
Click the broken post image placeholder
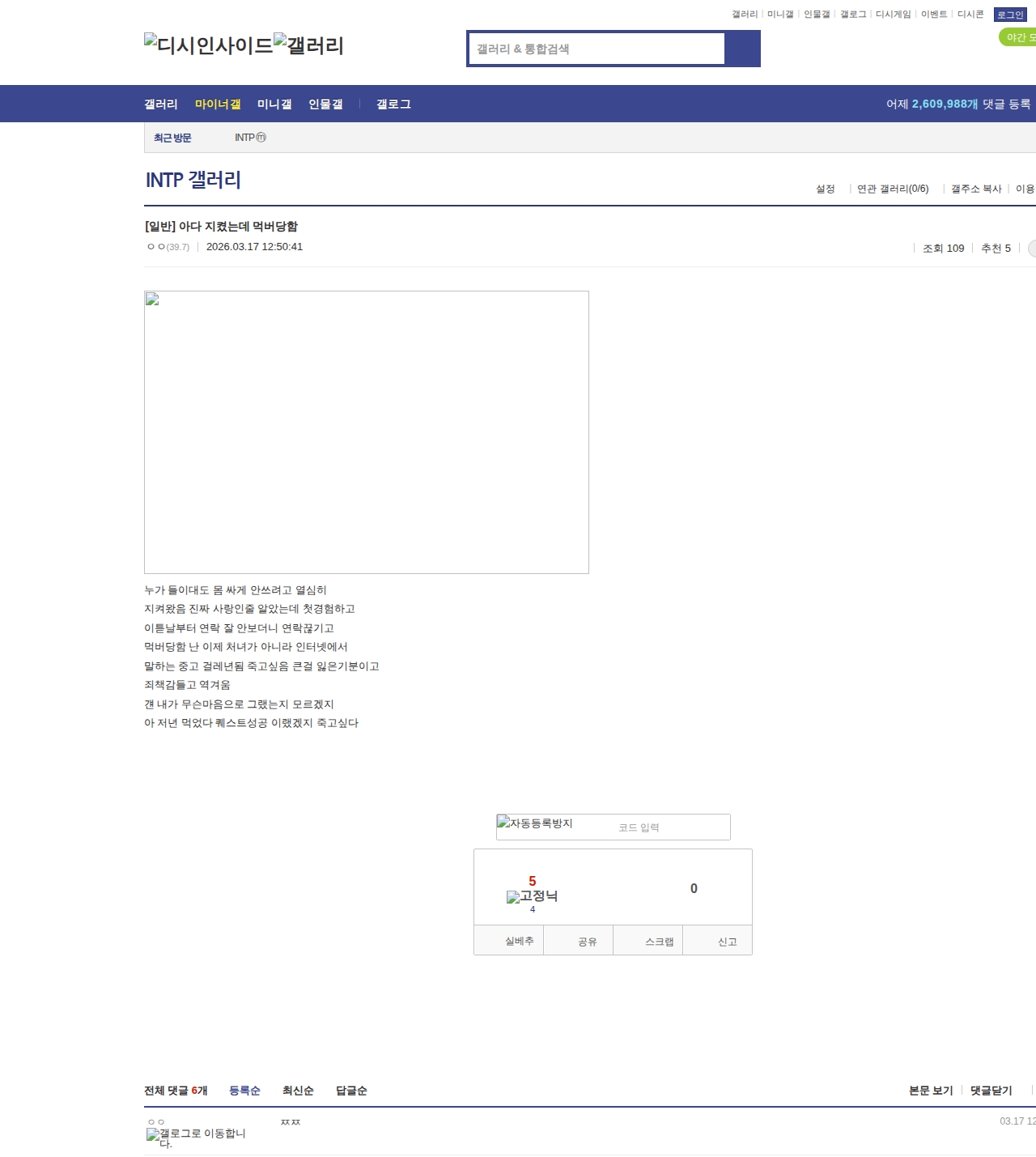pyautogui.click(x=366, y=432)
